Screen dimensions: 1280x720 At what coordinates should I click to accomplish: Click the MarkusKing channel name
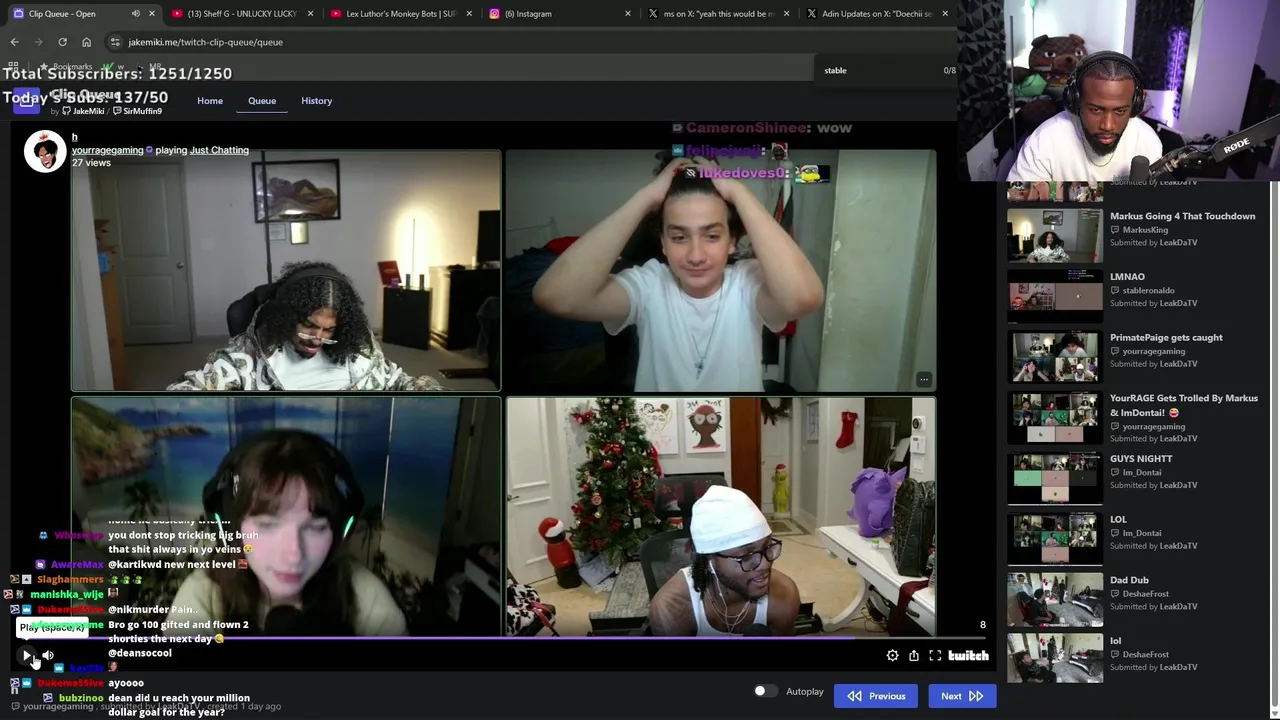coord(1145,230)
